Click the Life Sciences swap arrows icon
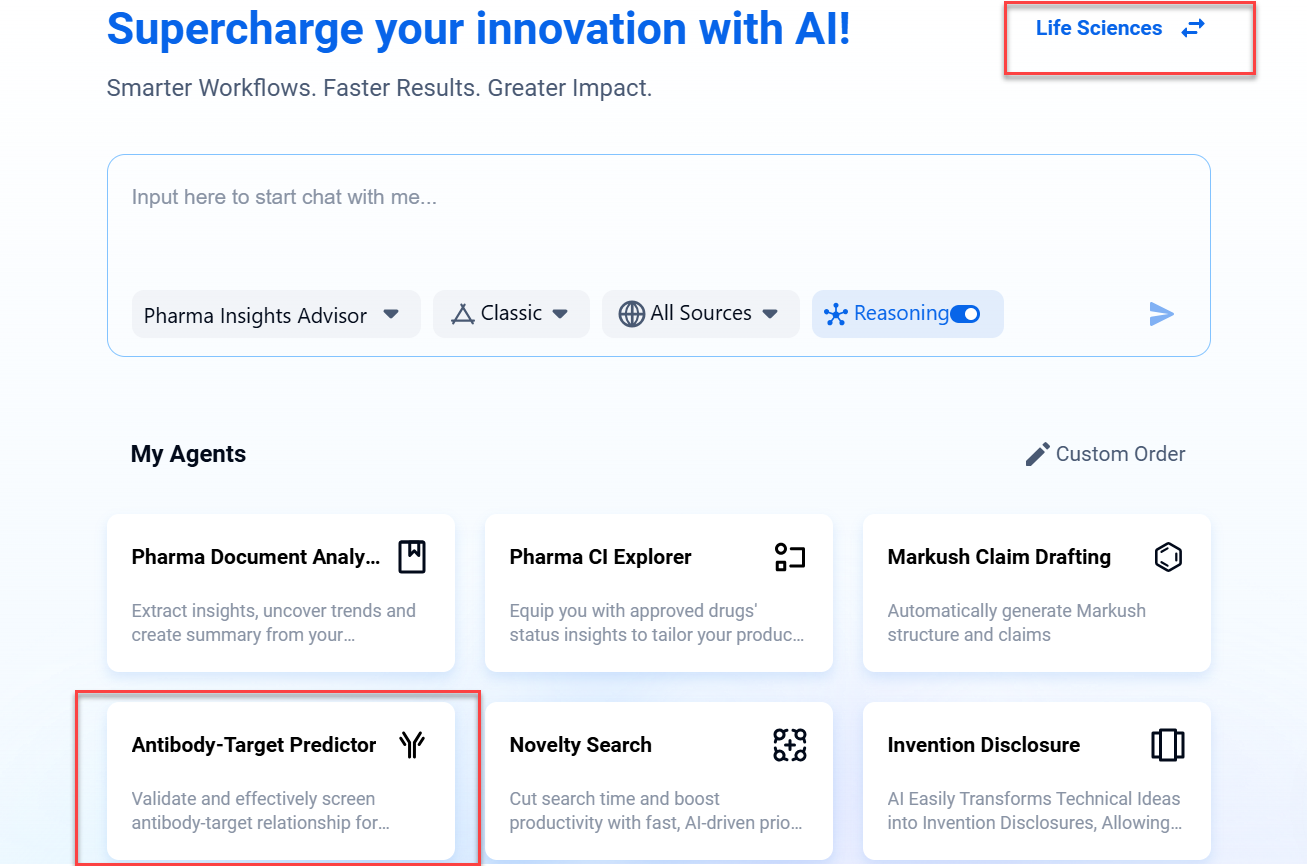1307x866 pixels. [x=1193, y=28]
